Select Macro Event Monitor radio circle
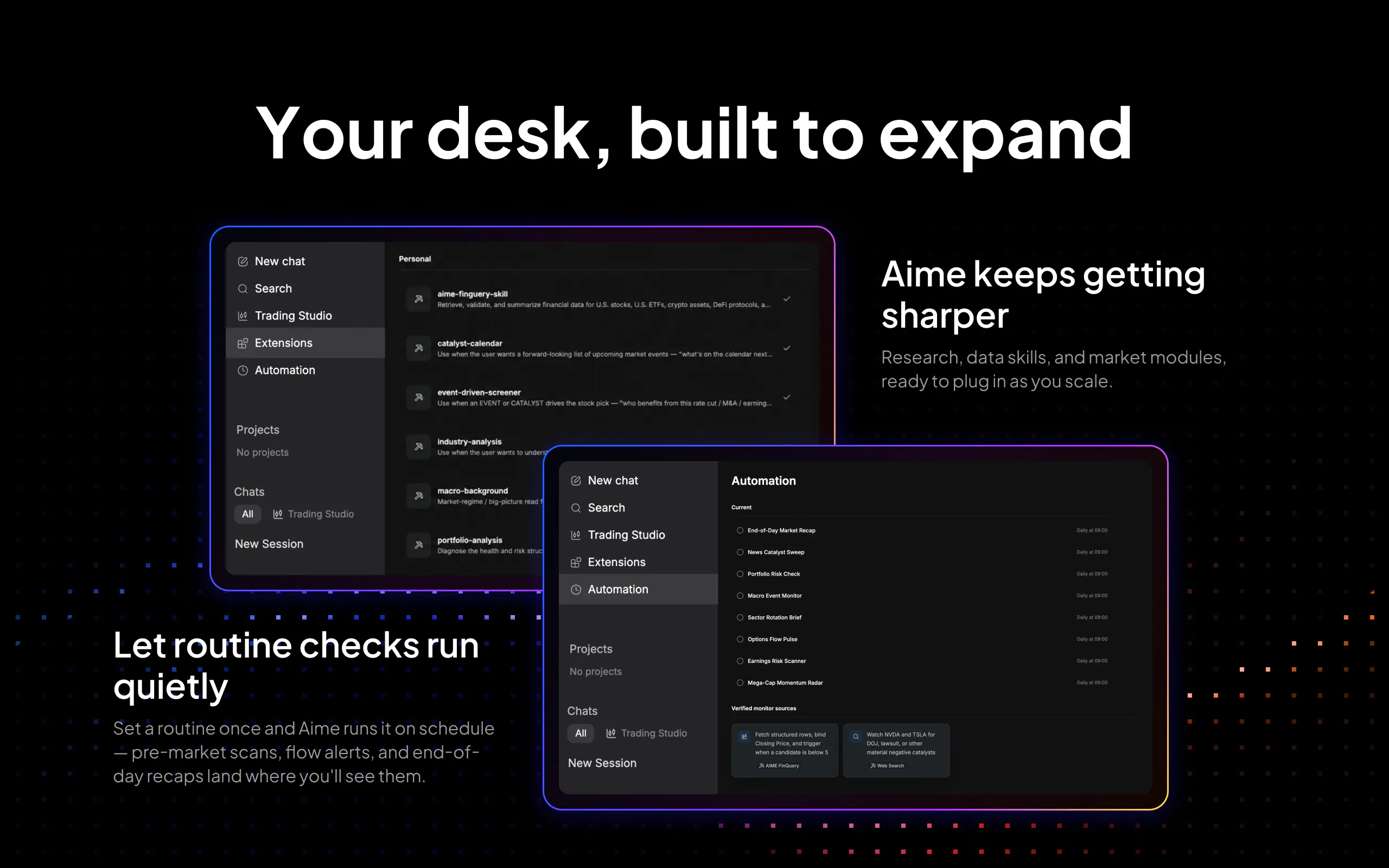Screen dimensions: 1389x868 (740, 596)
